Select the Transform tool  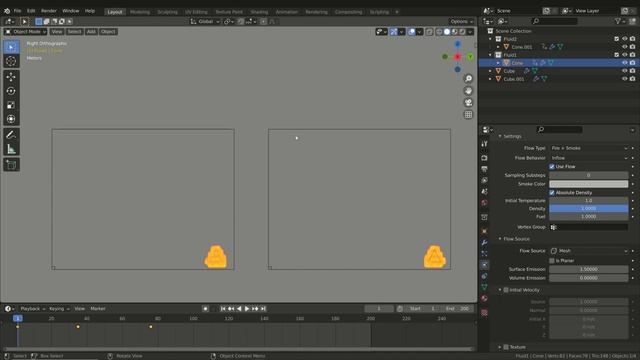pos(11,119)
